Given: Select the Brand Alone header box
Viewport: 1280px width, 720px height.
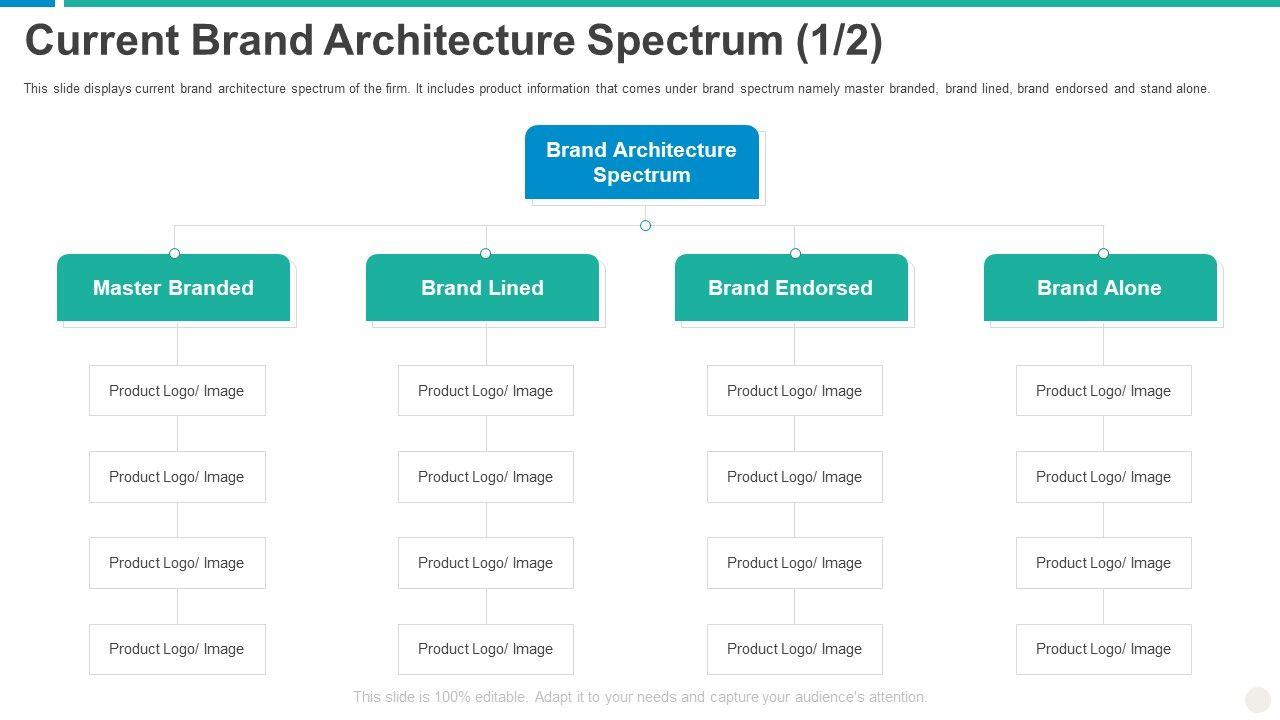Looking at the screenshot, I should [1100, 288].
